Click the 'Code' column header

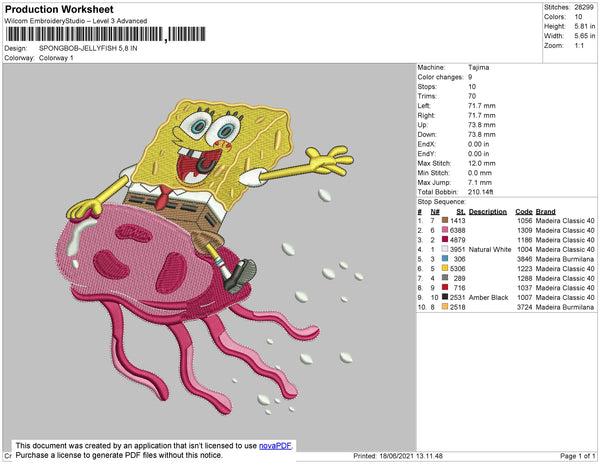tap(524, 212)
